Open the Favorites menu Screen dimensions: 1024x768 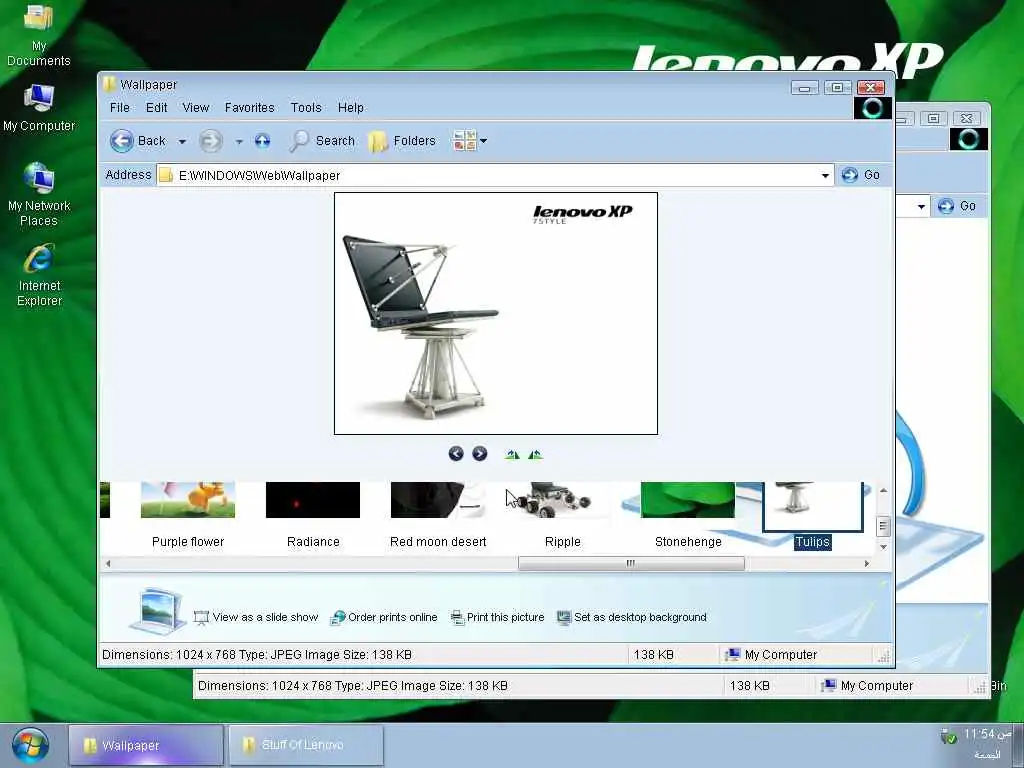249,107
